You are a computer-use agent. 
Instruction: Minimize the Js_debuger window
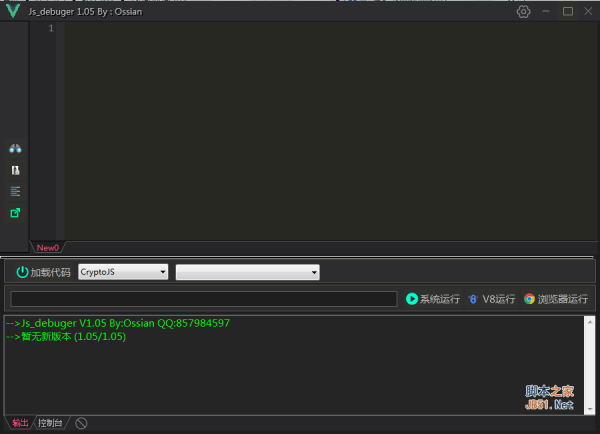pos(546,11)
